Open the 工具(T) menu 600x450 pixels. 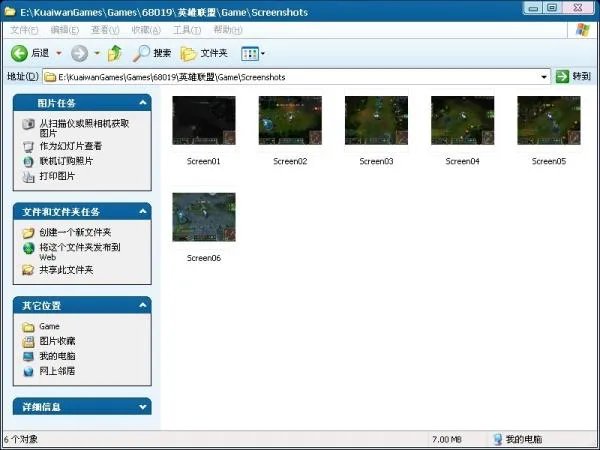187,30
